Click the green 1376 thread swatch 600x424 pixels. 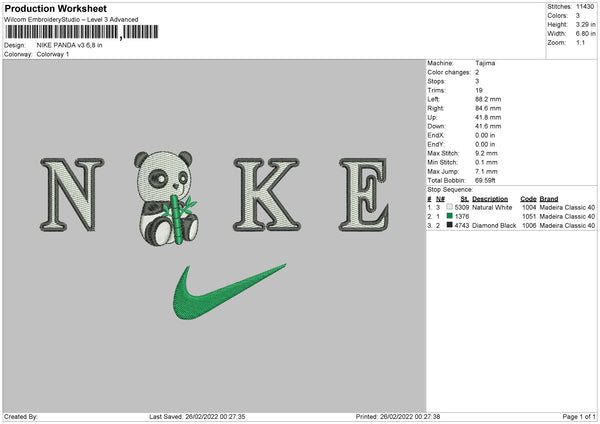(x=449, y=216)
